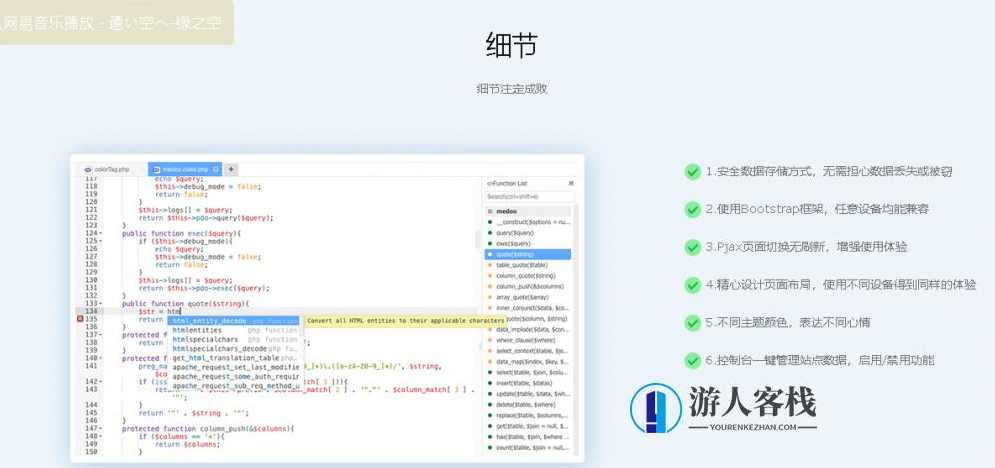The image size is (995, 468).
Task: Place cursor at line 134 after $str = htm
Action: point(182,311)
